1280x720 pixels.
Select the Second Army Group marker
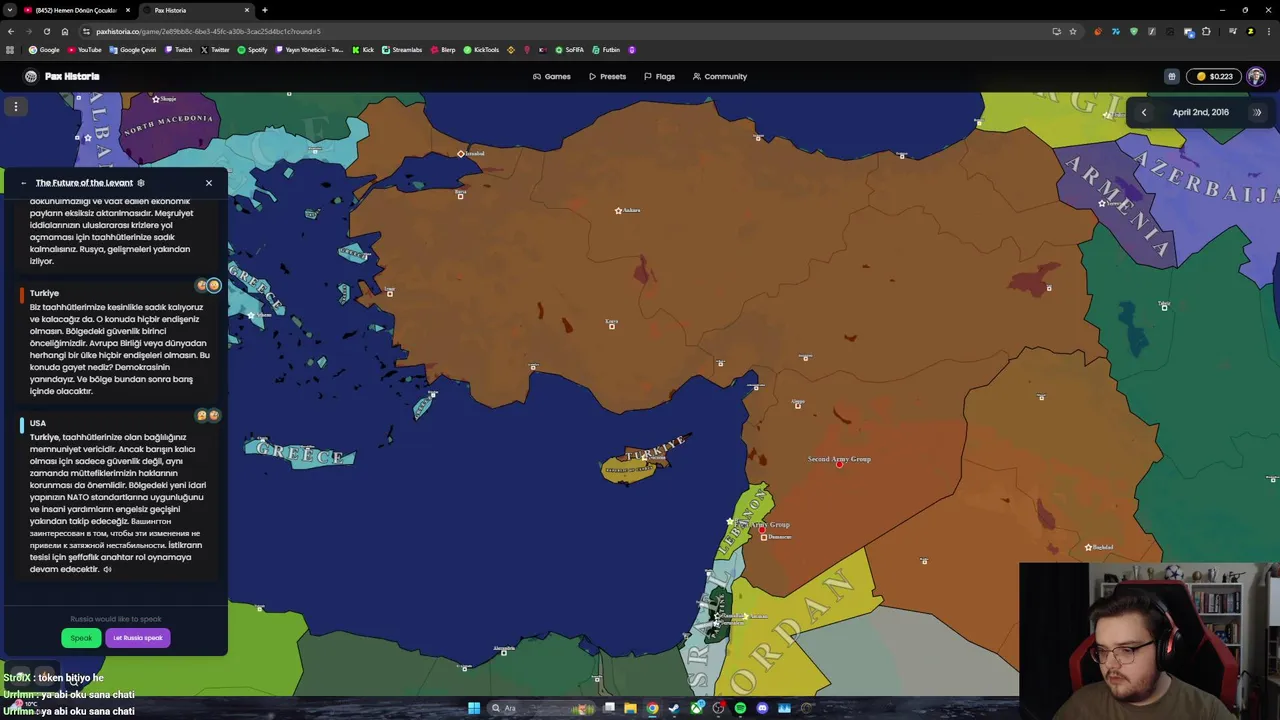[839, 464]
